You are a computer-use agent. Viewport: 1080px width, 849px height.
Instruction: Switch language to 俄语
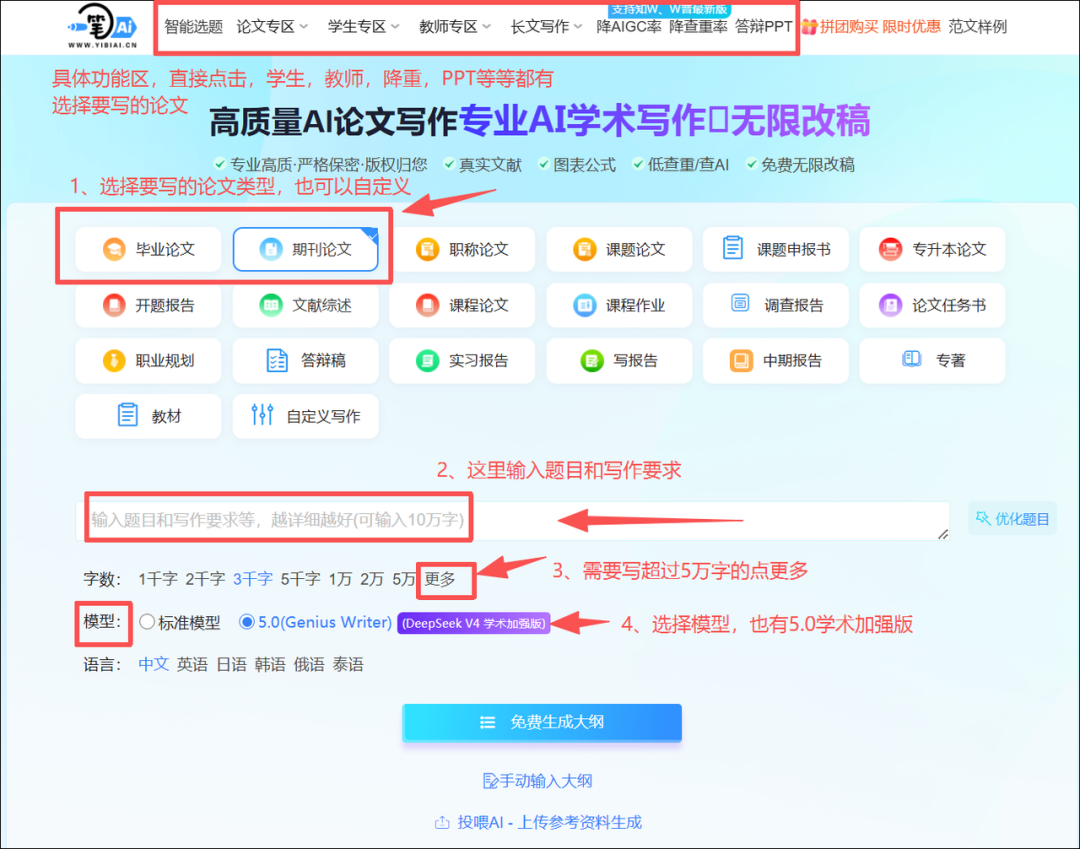309,664
